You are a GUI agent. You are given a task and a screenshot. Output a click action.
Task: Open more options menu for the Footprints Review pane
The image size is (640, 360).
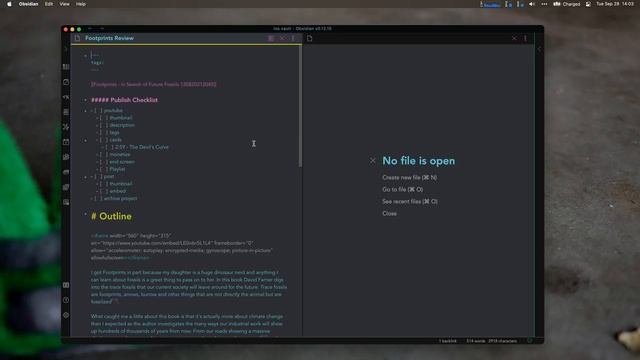293,38
